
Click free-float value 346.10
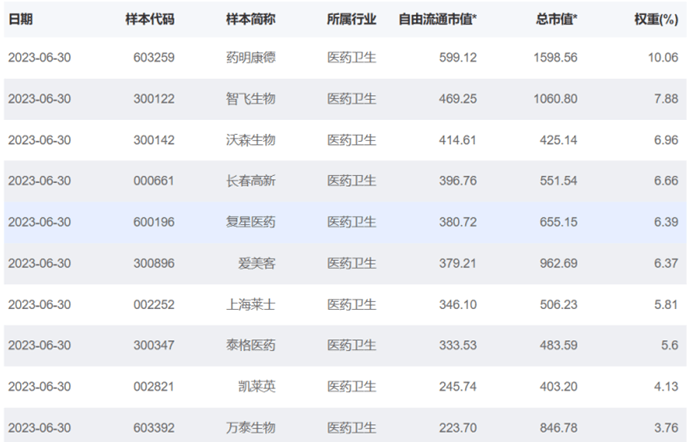[x=458, y=304]
